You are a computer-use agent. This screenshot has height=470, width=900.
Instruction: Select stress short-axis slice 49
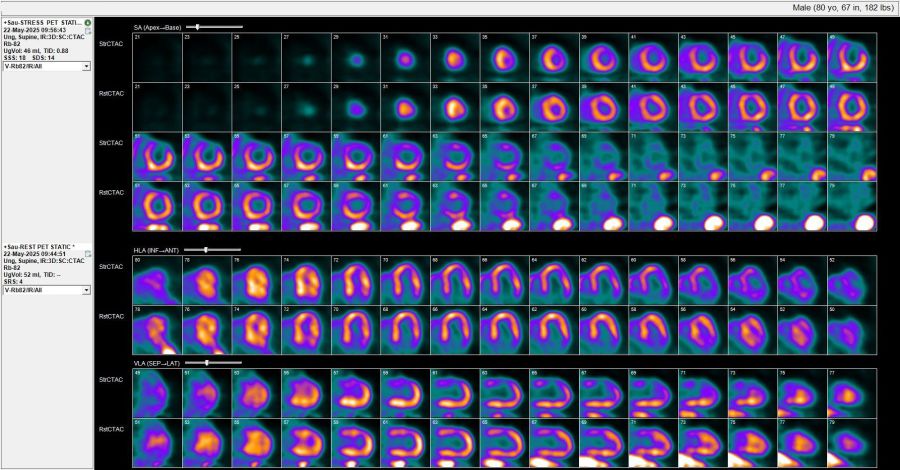[x=851, y=55]
